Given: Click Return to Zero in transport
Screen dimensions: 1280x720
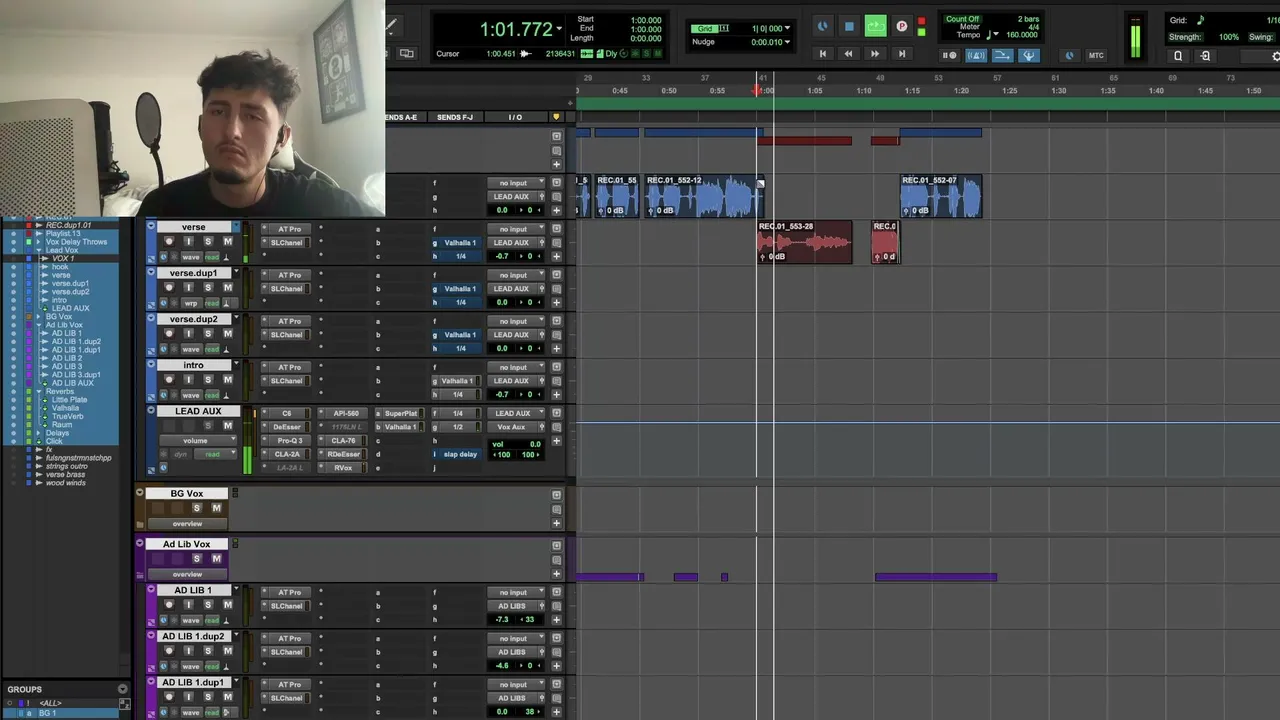Looking at the screenshot, I should (822, 54).
